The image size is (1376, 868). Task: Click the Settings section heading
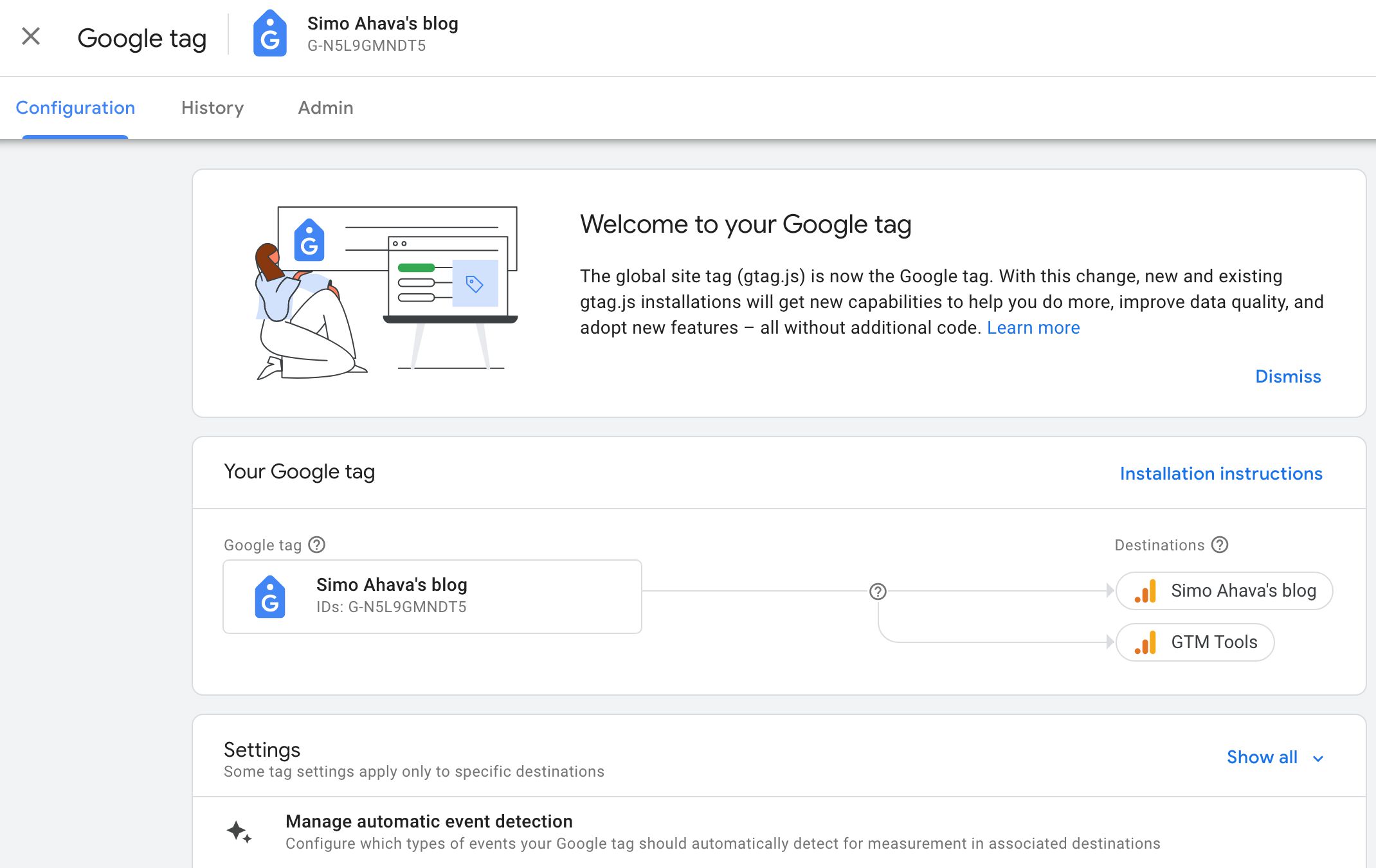(262, 750)
